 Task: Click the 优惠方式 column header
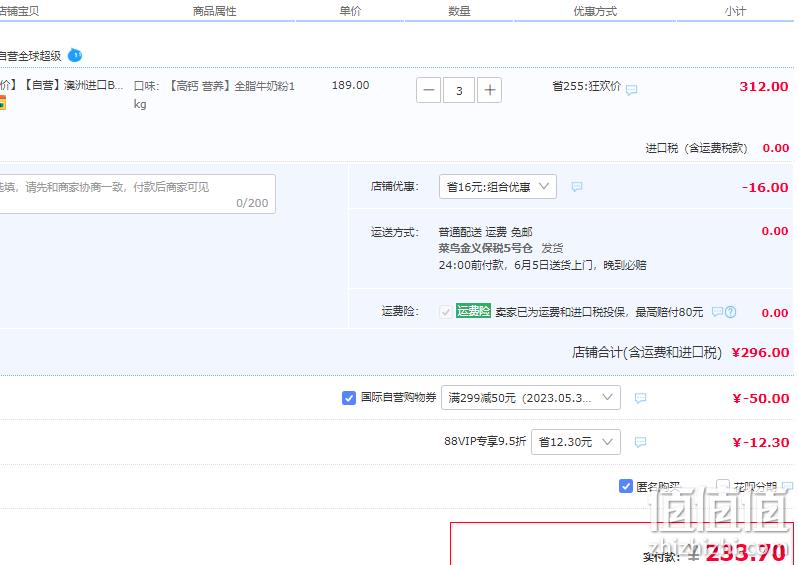pyautogui.click(x=595, y=11)
